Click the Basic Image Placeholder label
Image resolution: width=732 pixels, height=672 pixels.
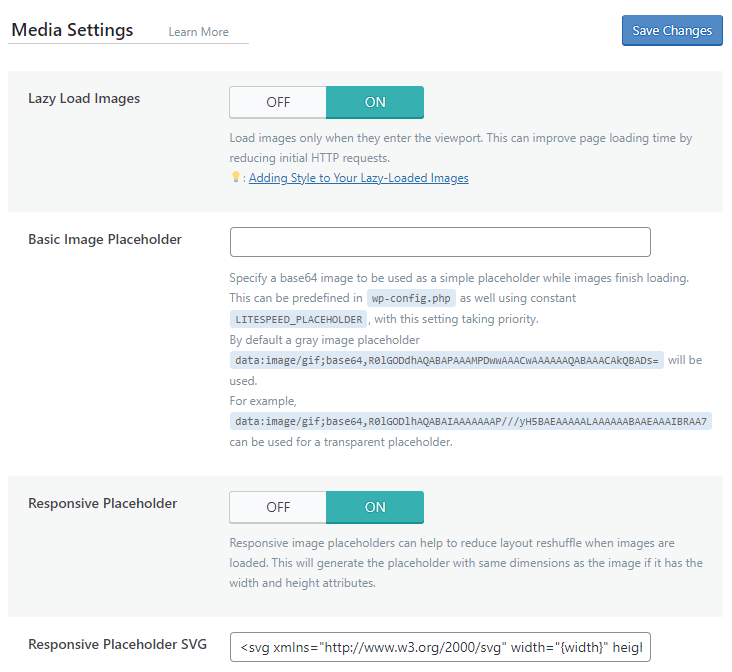[x=105, y=239]
